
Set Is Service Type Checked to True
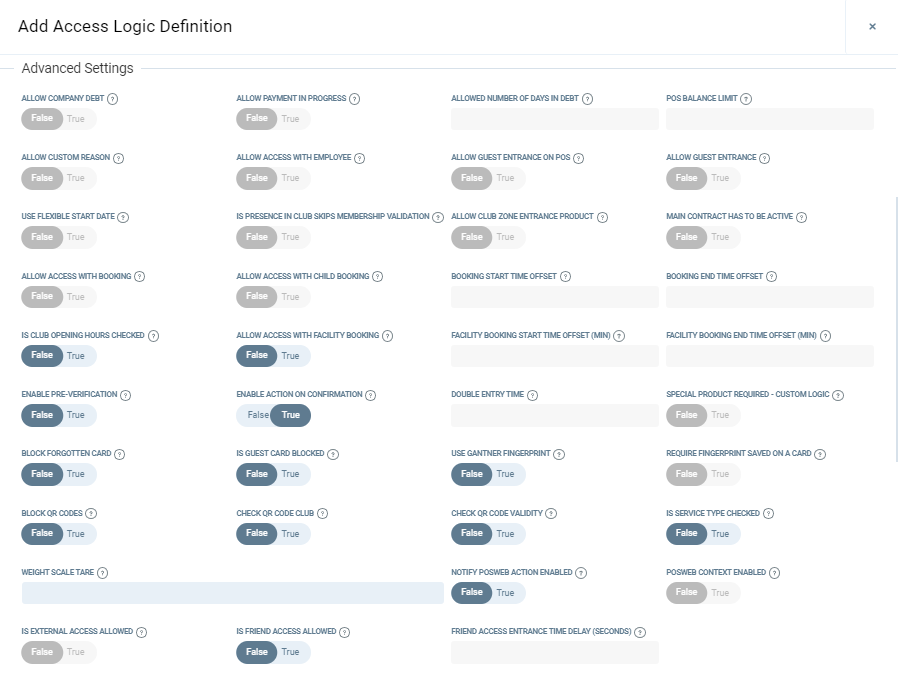coord(721,534)
